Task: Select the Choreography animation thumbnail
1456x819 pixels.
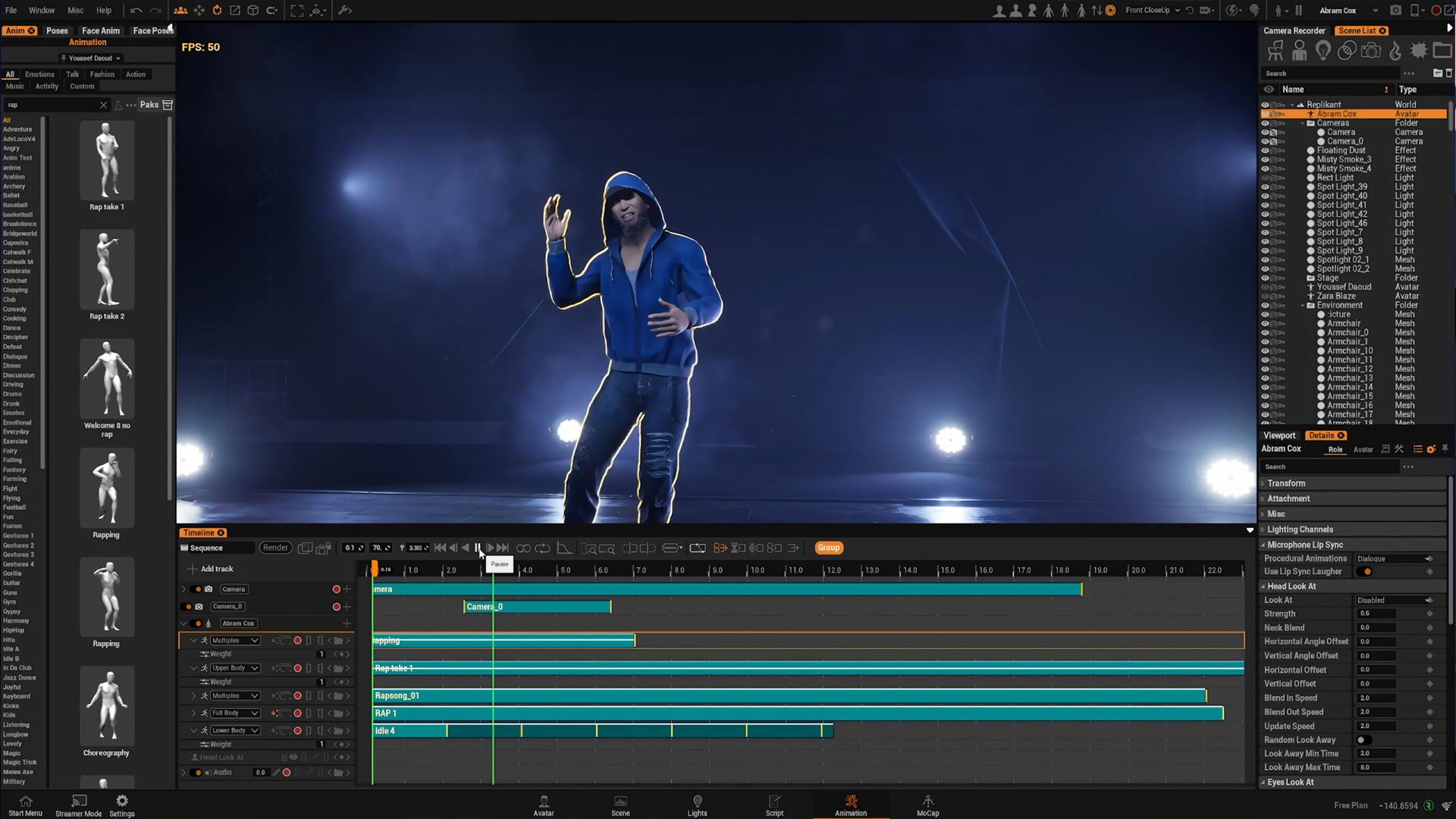Action: pyautogui.click(x=107, y=706)
